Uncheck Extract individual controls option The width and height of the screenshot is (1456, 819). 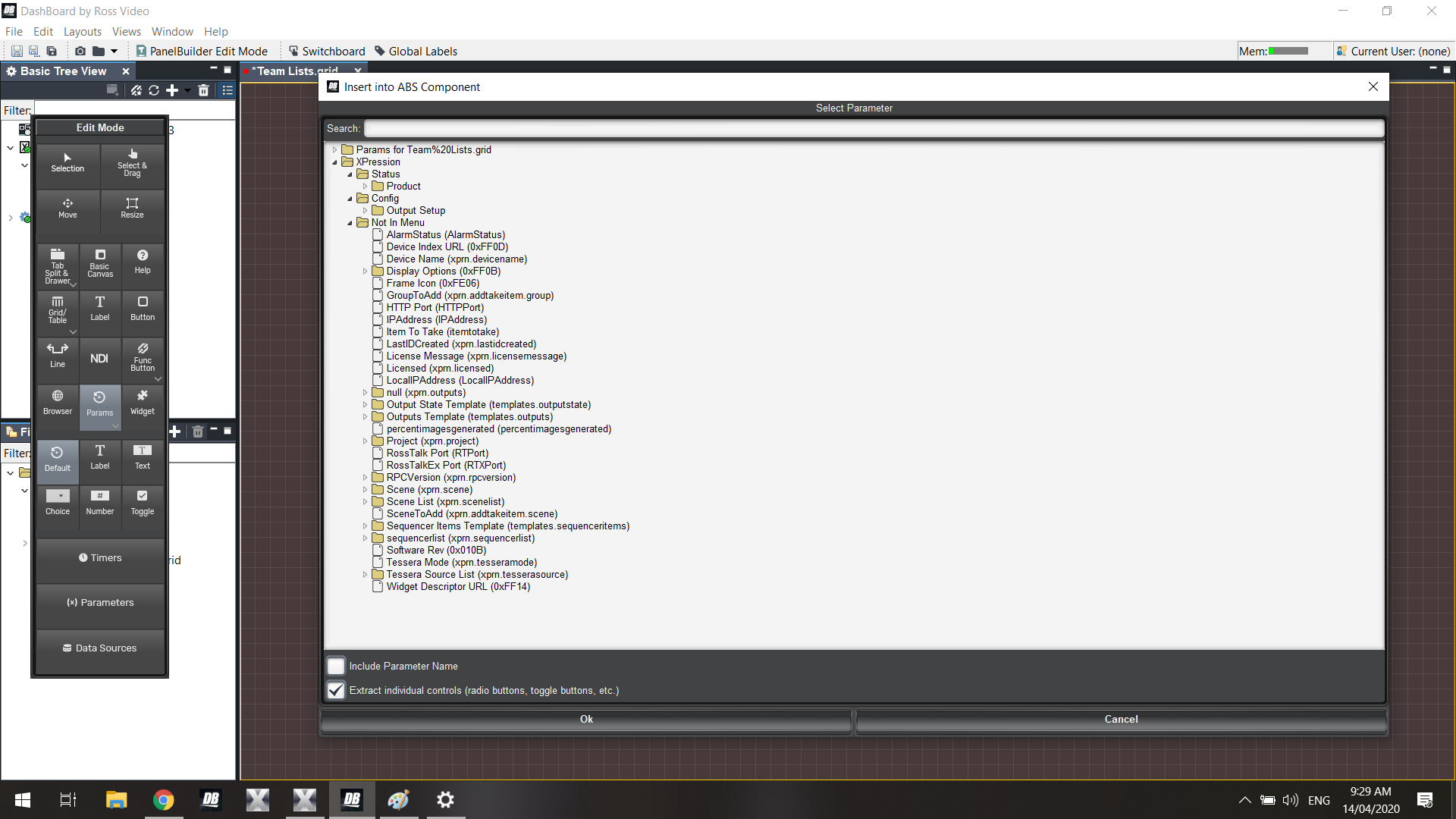tap(336, 690)
